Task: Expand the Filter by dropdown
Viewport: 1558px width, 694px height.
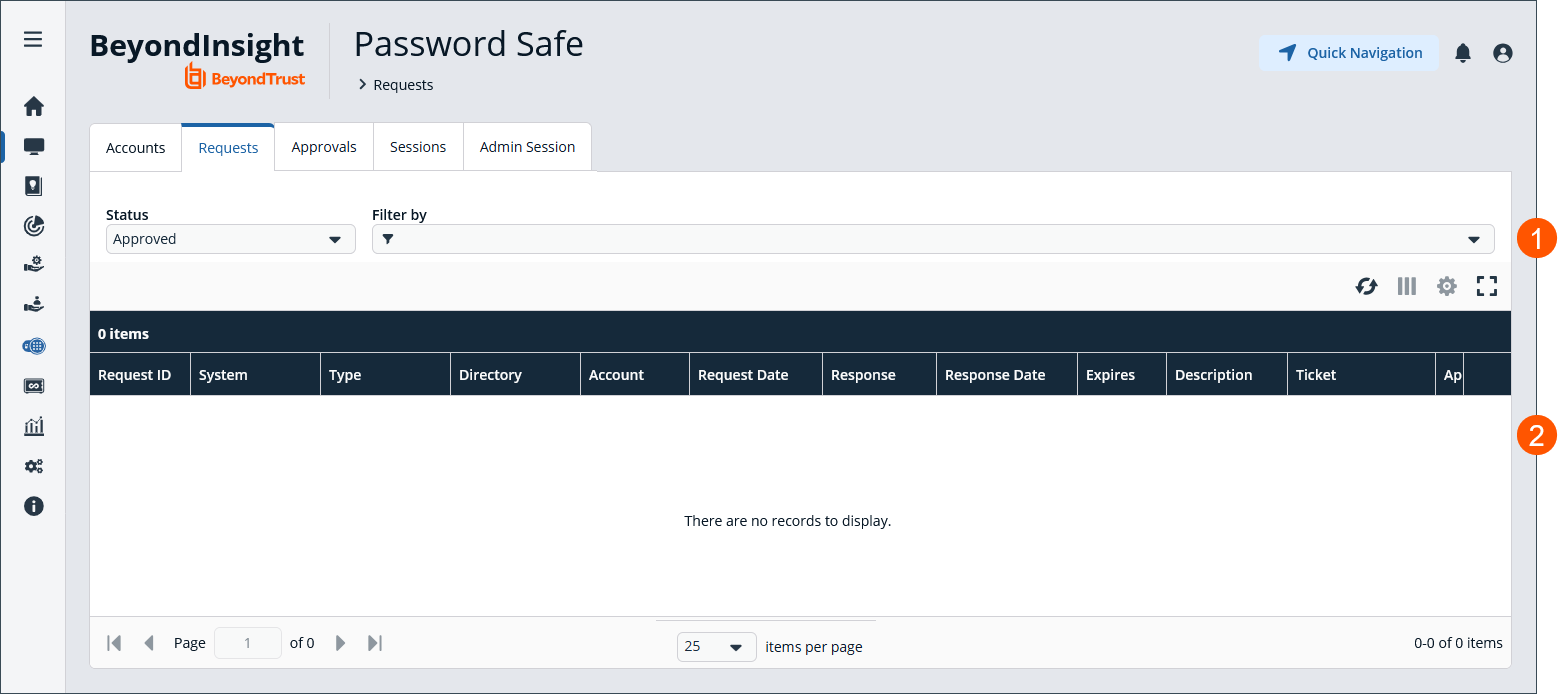Action: click(1474, 239)
